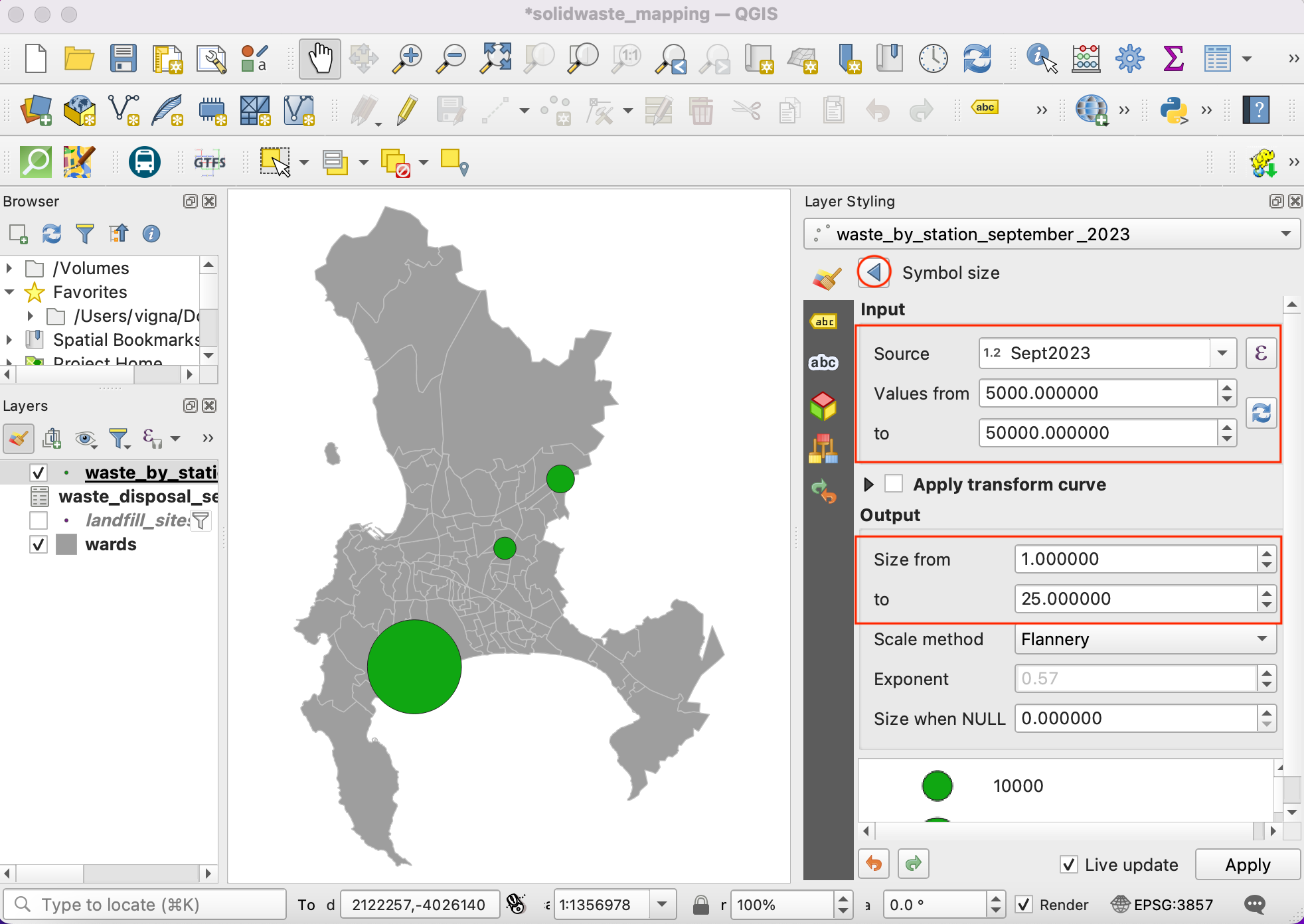
Task: Open the Identify Features tool
Action: [x=1040, y=59]
